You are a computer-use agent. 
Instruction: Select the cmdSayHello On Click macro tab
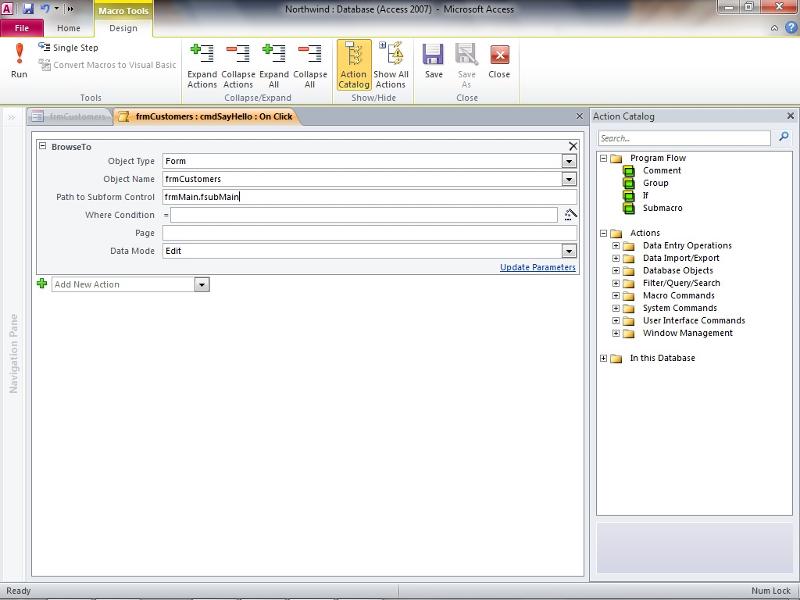[207, 117]
